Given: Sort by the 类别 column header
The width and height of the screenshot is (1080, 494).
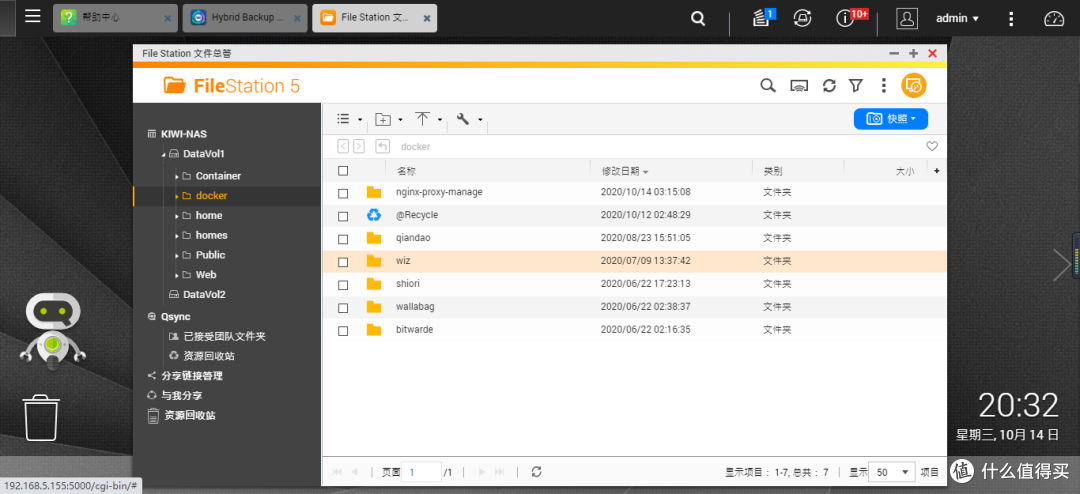Looking at the screenshot, I should pos(772,171).
